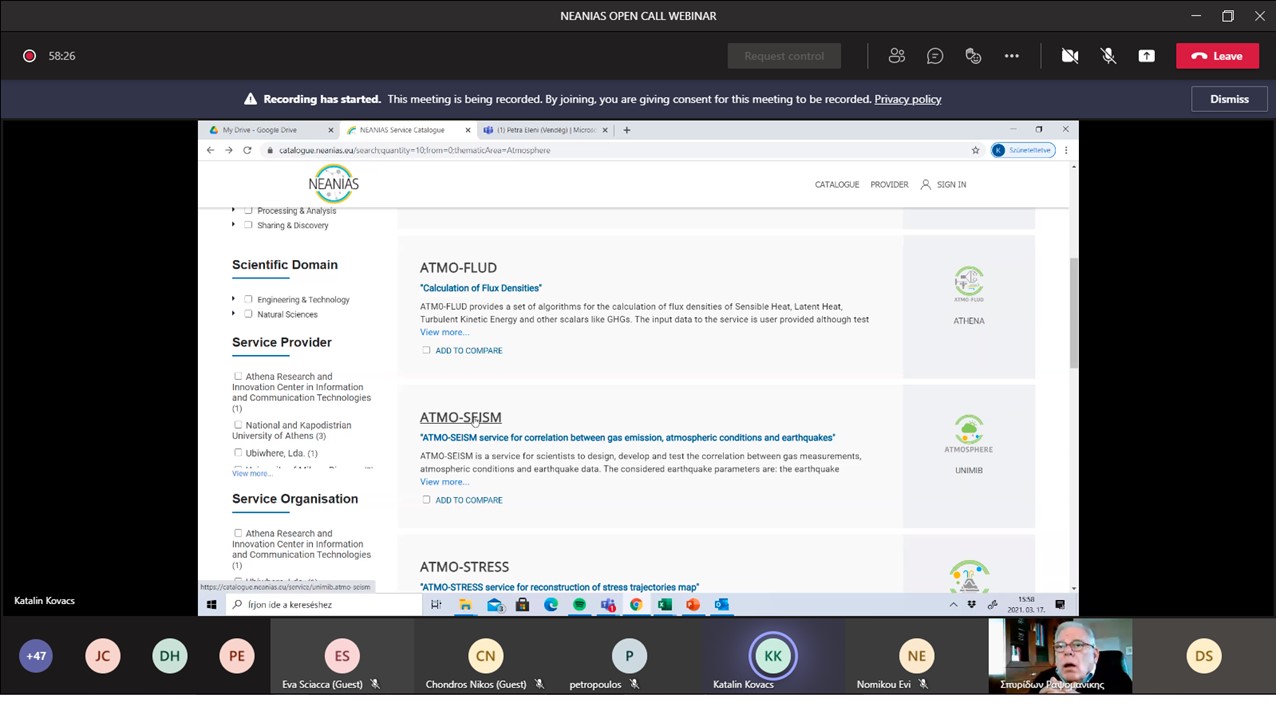Expand the Engineering & Technology tree arrow

click(x=234, y=299)
